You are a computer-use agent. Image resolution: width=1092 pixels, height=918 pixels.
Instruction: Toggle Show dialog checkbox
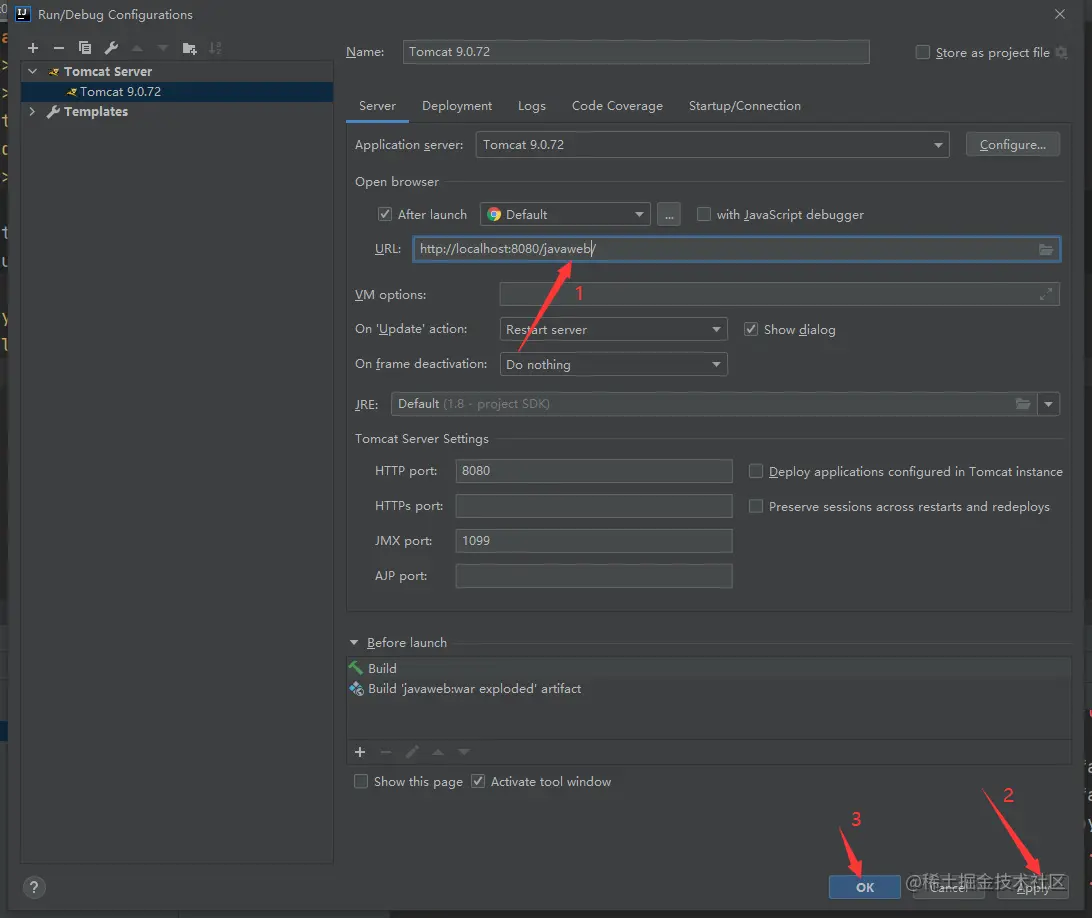point(751,329)
